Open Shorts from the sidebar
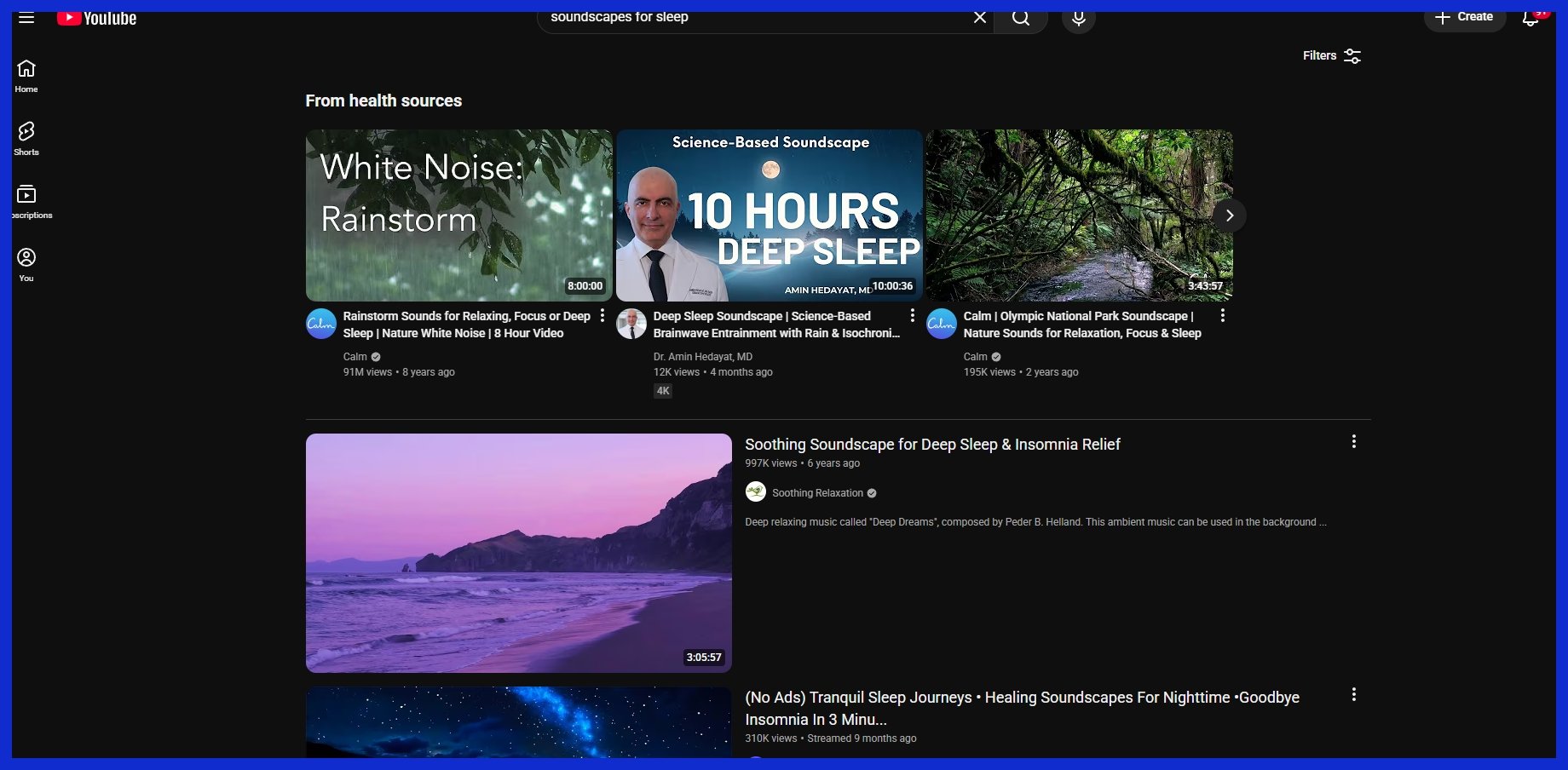Screen dimensions: 1568x770 point(26,139)
